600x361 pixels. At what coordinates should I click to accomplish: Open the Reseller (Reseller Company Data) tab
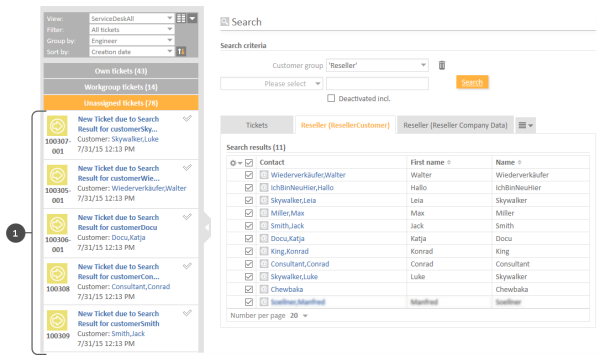click(455, 125)
